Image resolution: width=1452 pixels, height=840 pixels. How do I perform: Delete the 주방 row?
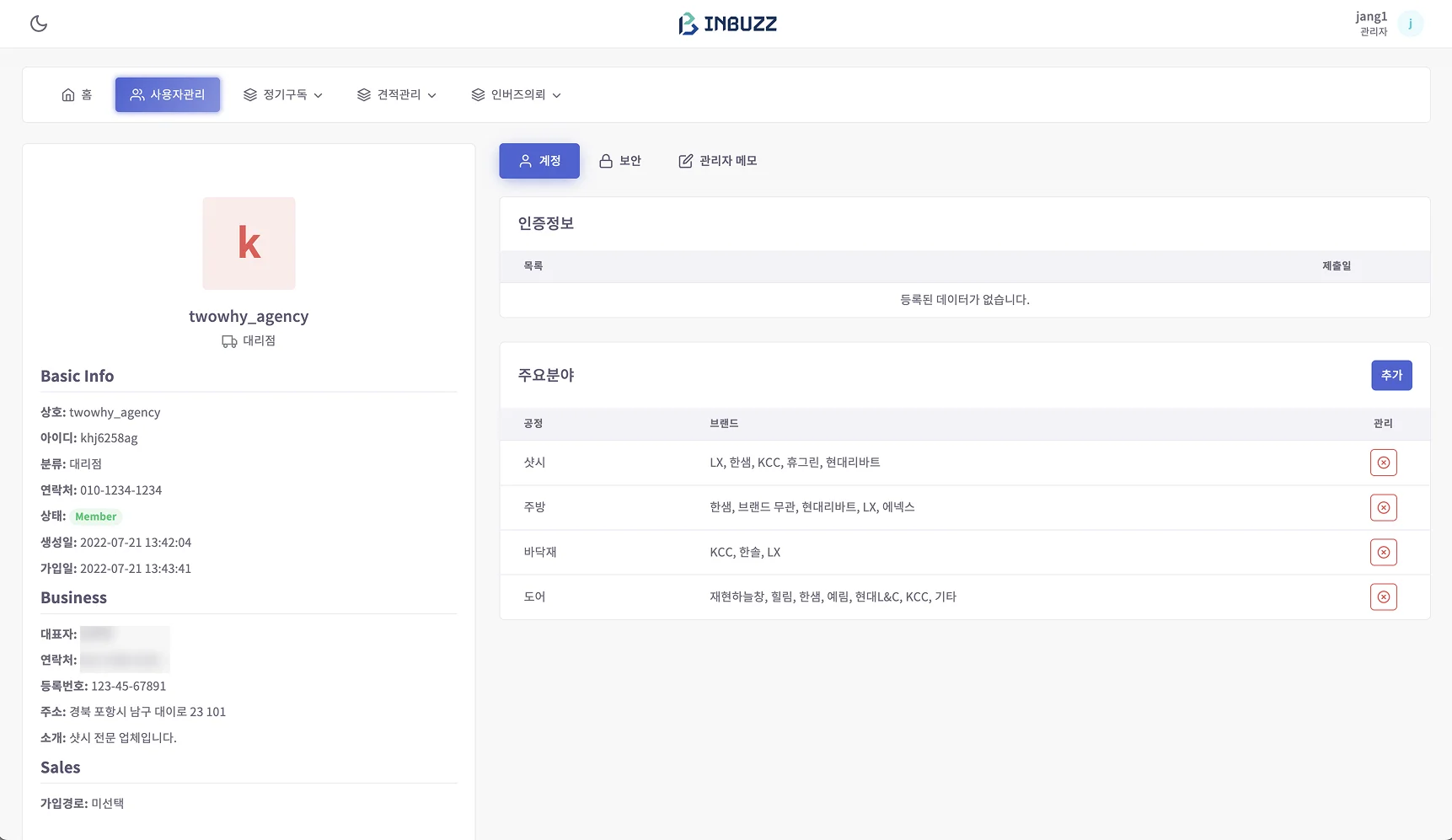pyautogui.click(x=1384, y=507)
